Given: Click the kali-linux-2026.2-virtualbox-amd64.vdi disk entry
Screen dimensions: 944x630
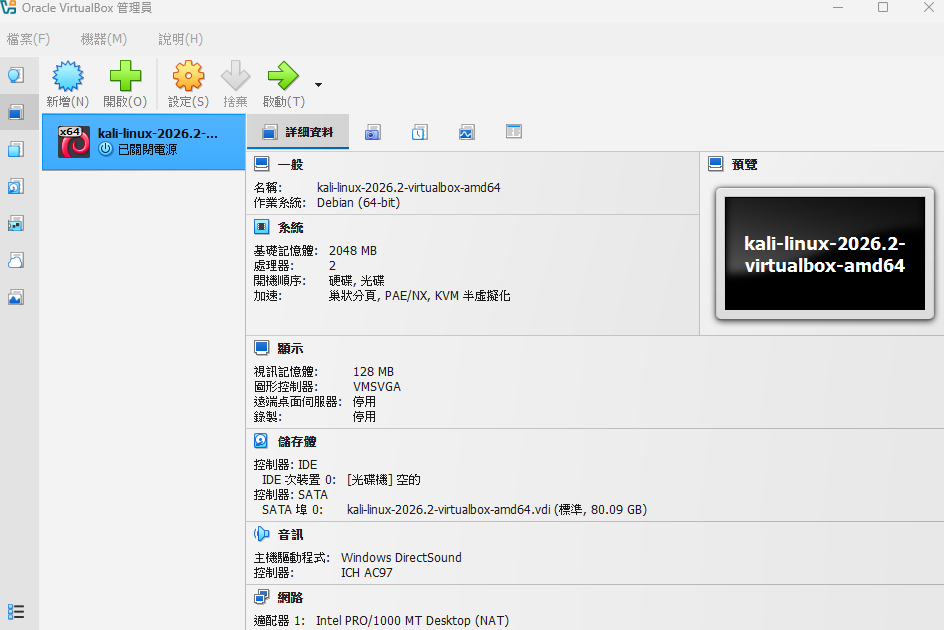Looking at the screenshot, I should [x=497, y=510].
